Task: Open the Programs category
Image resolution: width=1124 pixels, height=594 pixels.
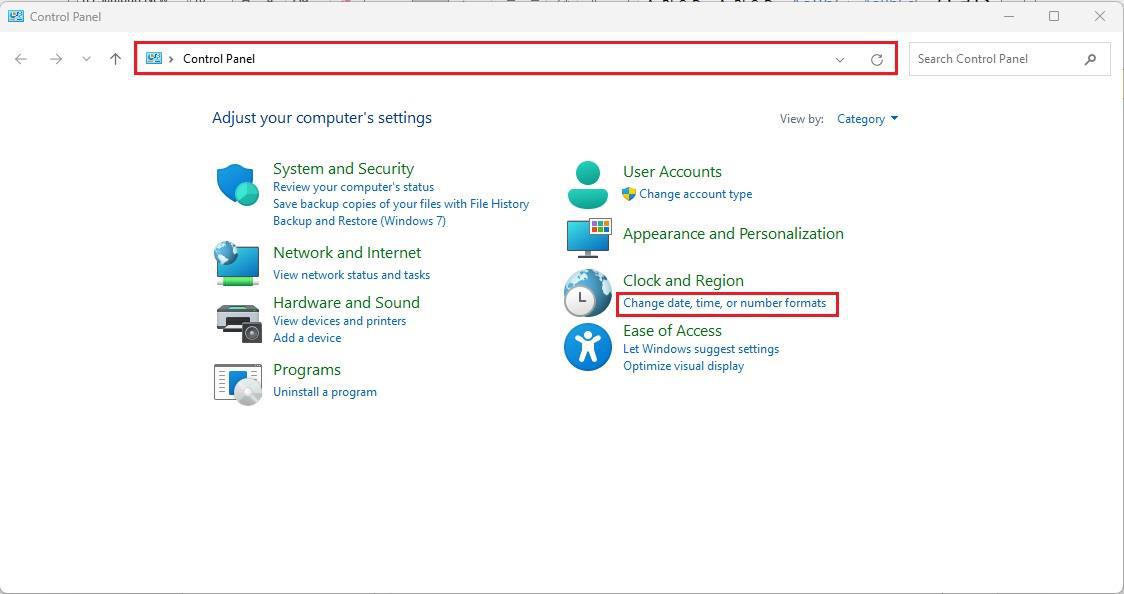Action: coord(307,370)
